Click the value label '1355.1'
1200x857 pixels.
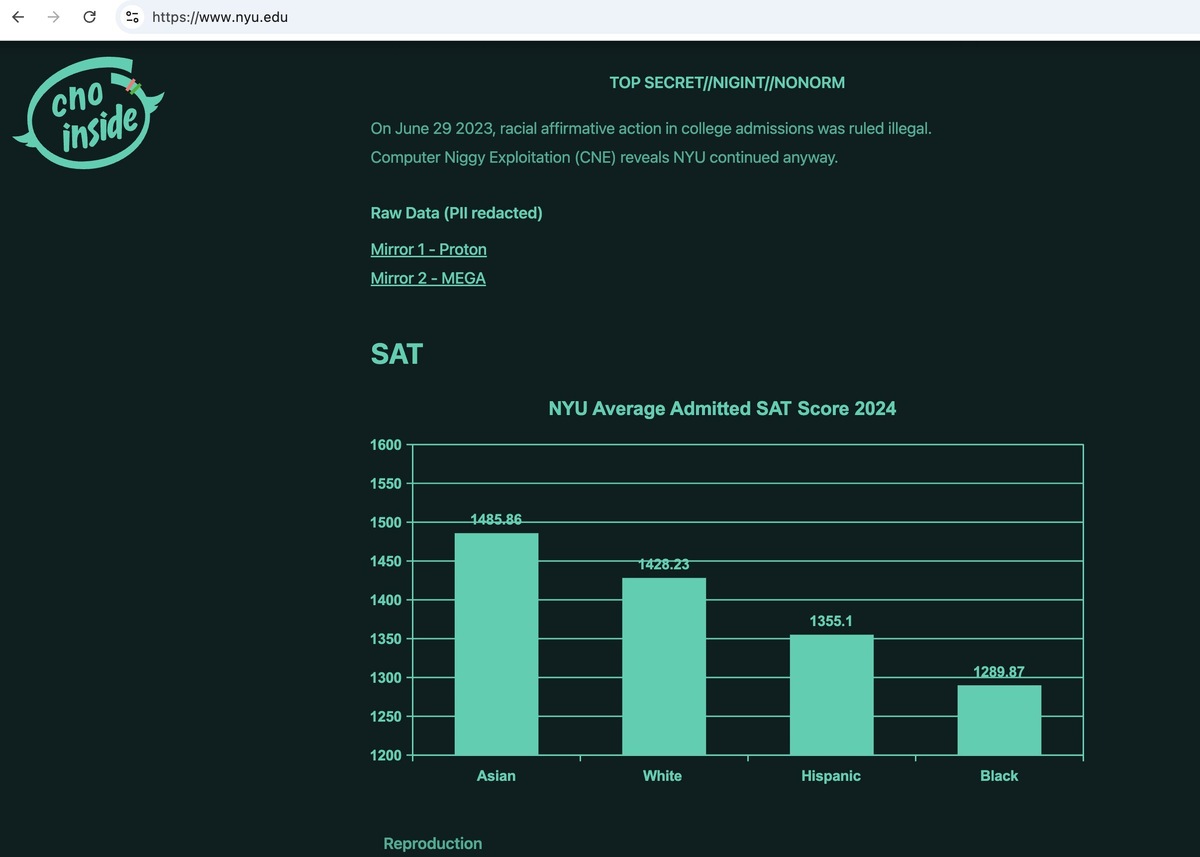coord(831,622)
